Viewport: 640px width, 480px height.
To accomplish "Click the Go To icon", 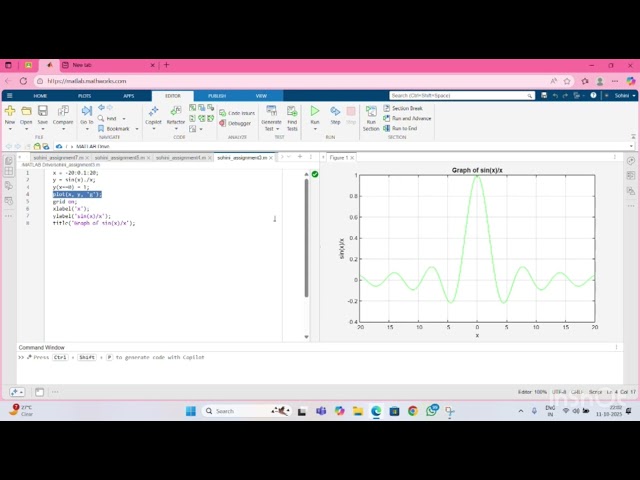I will (87, 111).
